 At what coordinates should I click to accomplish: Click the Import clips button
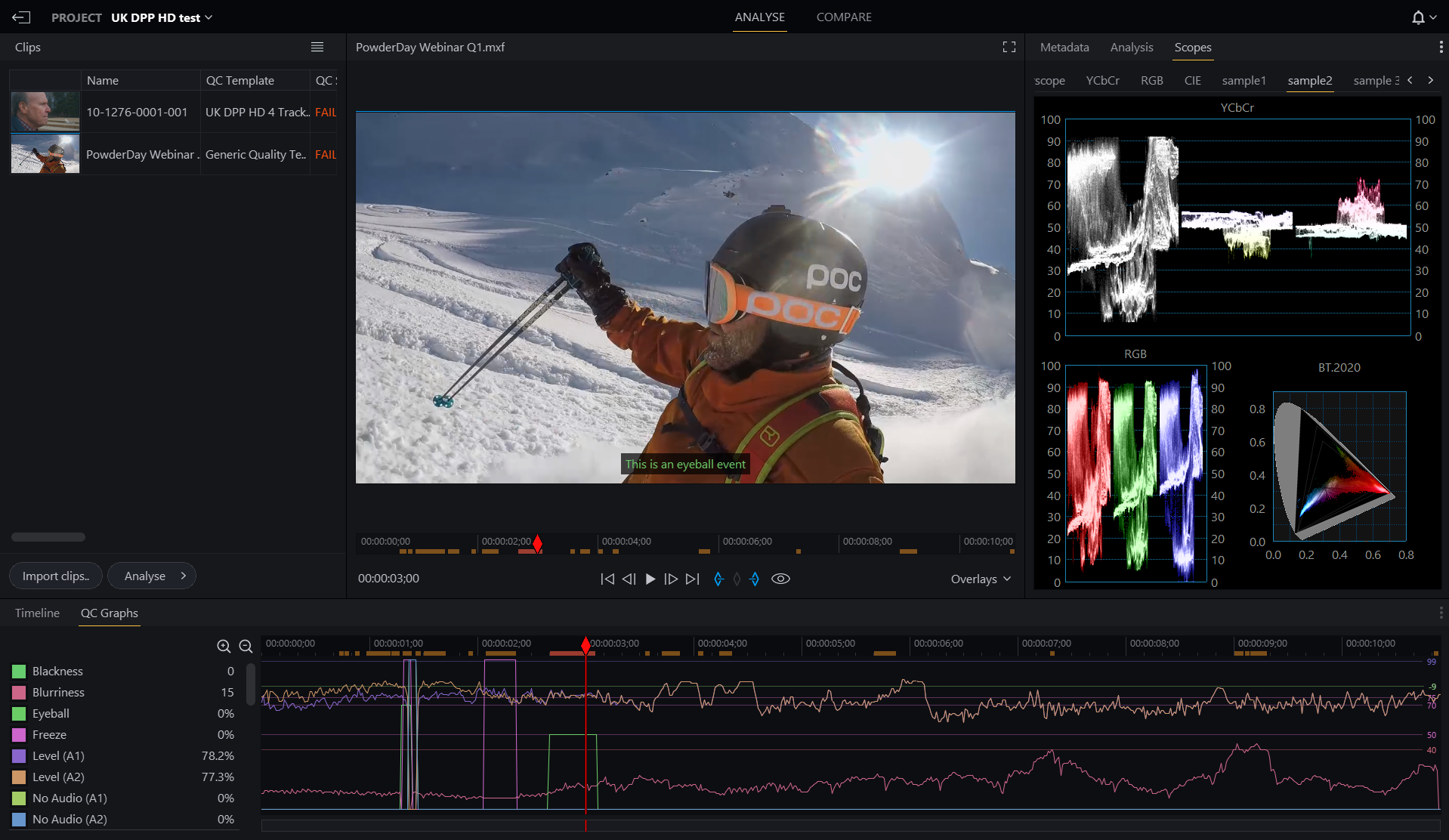[55, 576]
